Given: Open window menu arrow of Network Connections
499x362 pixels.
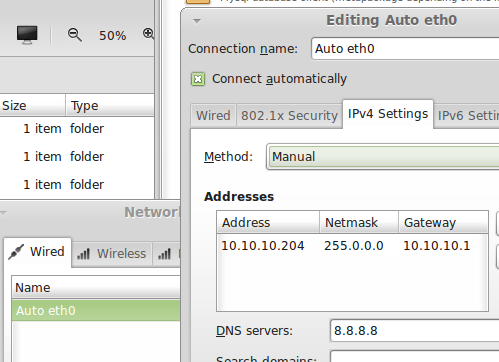Looking at the screenshot, I should pos(3,213).
